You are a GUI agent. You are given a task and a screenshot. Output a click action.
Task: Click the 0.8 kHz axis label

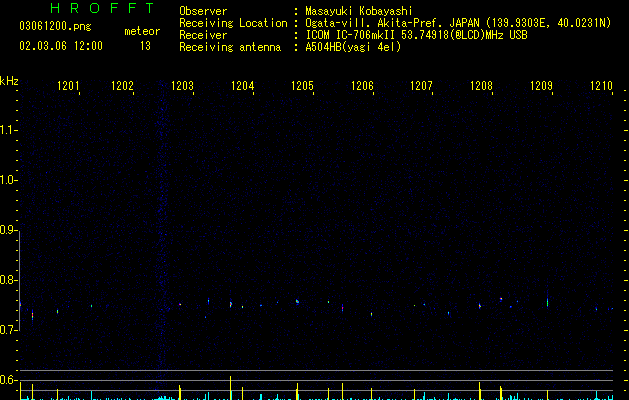[8, 280]
